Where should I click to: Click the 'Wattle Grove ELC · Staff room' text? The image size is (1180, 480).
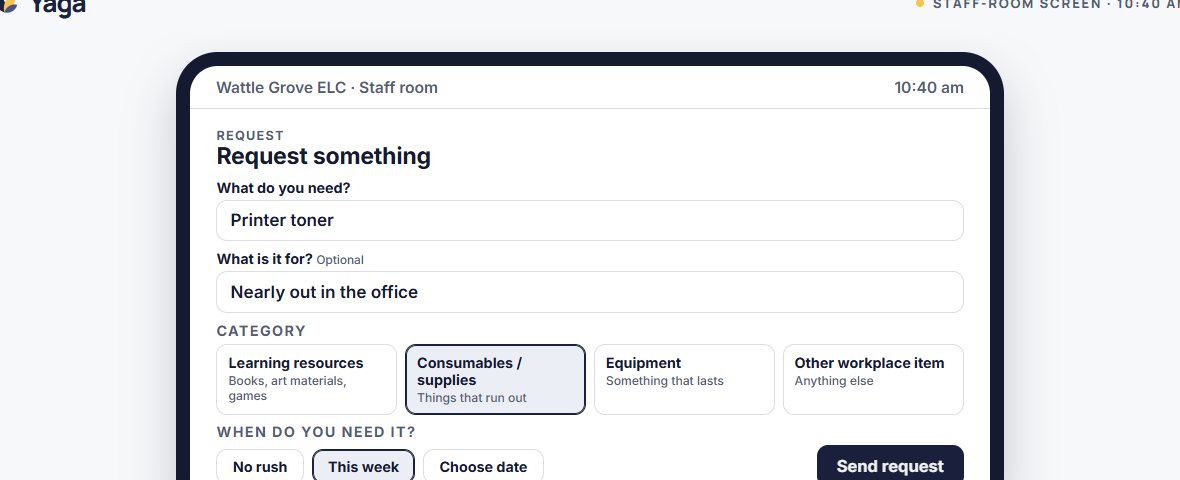click(x=327, y=87)
